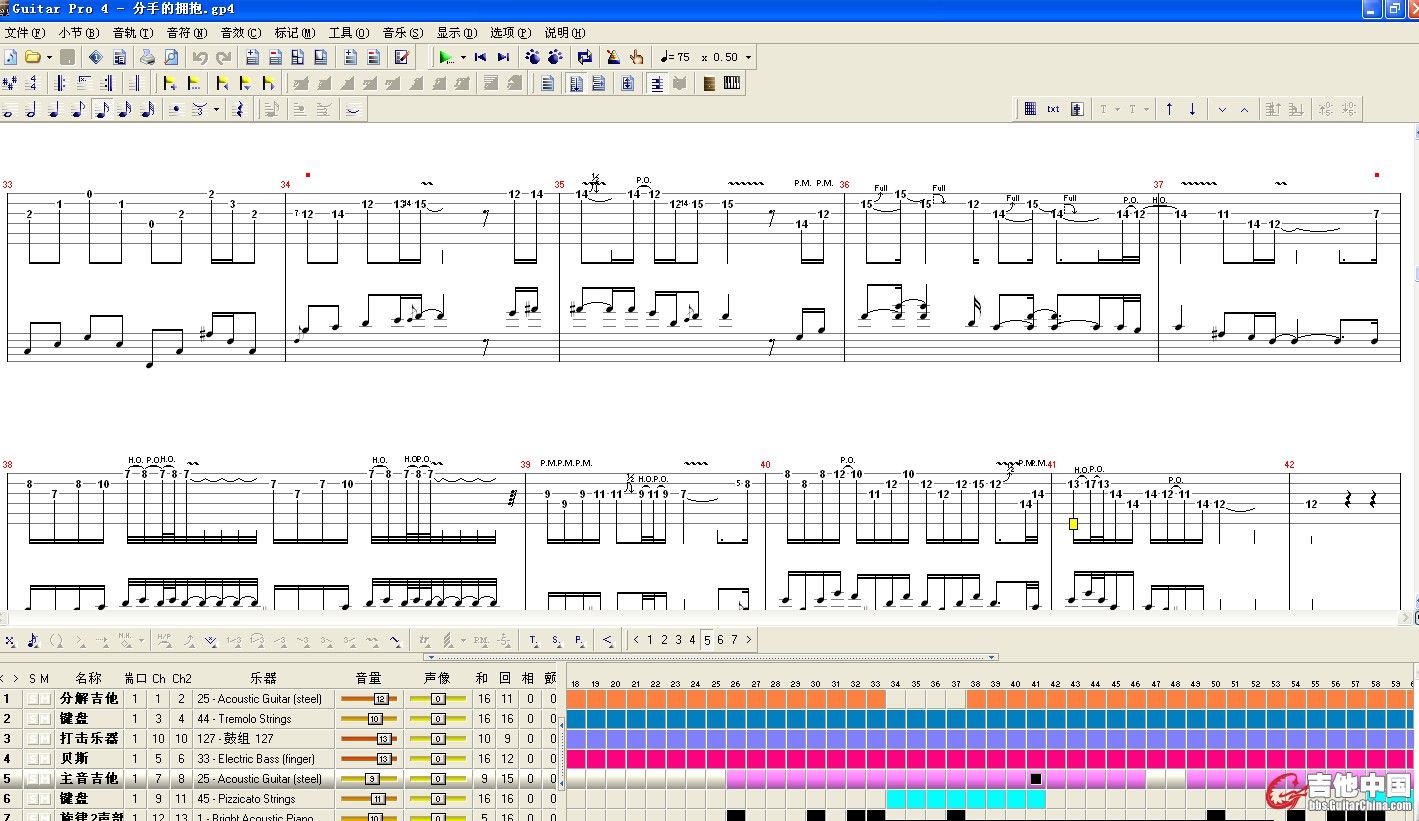The height and width of the screenshot is (821, 1419).
Task: Click the P. pop effect icon
Action: pos(579,640)
